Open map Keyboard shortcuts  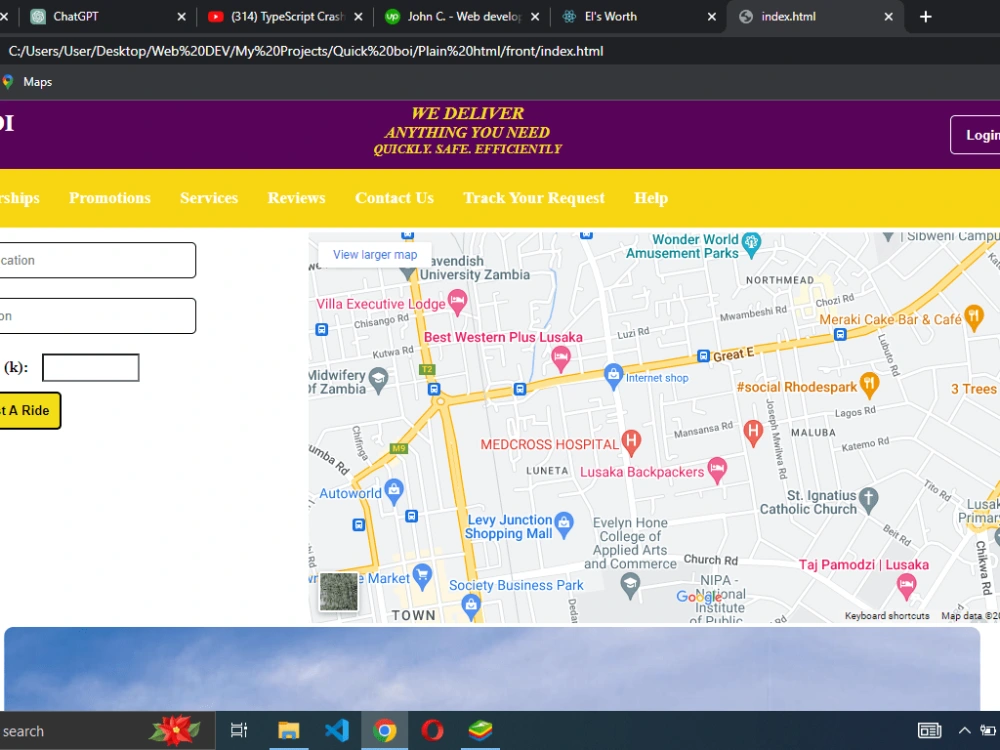coord(886,615)
